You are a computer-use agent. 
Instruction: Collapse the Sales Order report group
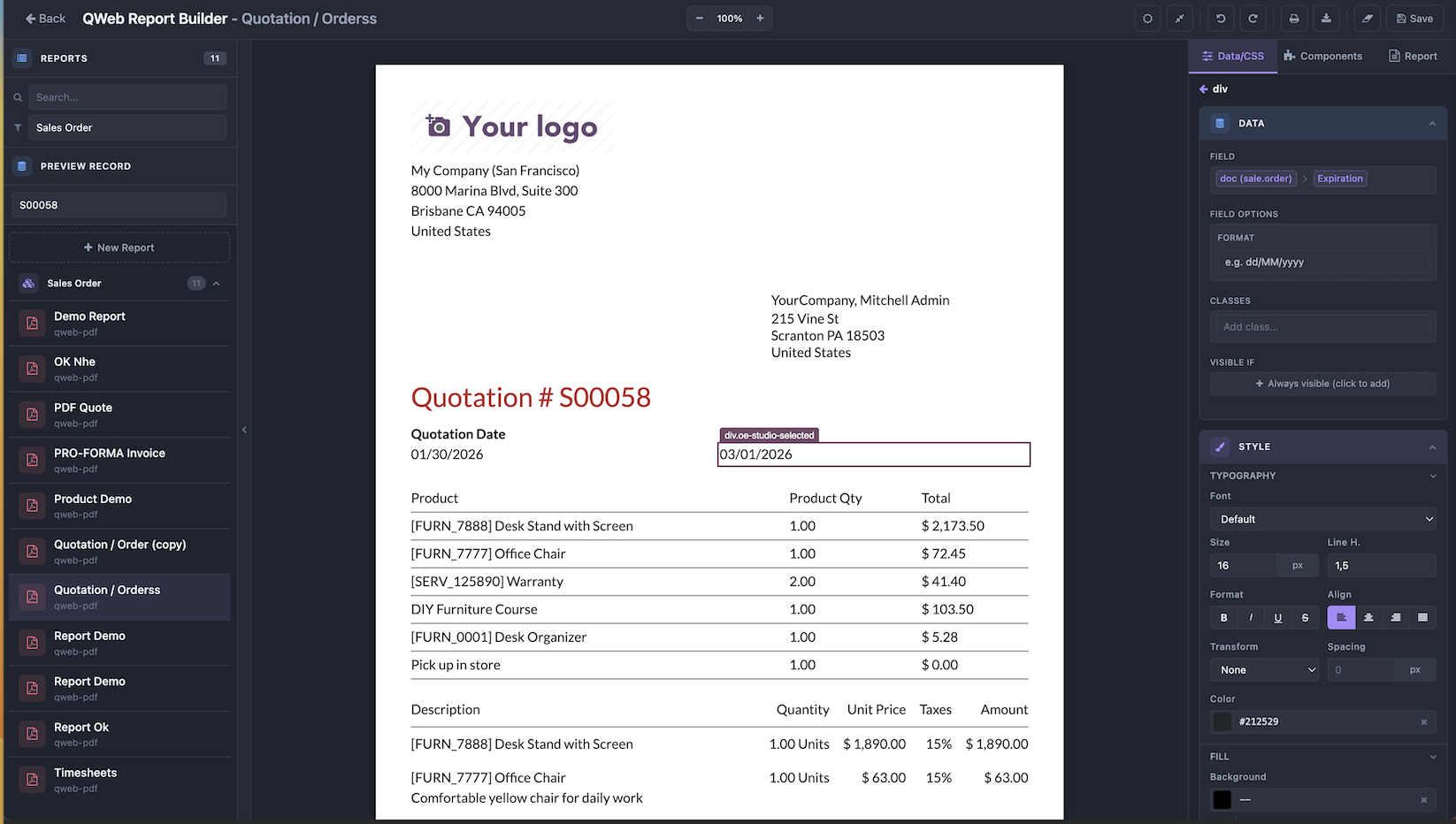(x=215, y=283)
